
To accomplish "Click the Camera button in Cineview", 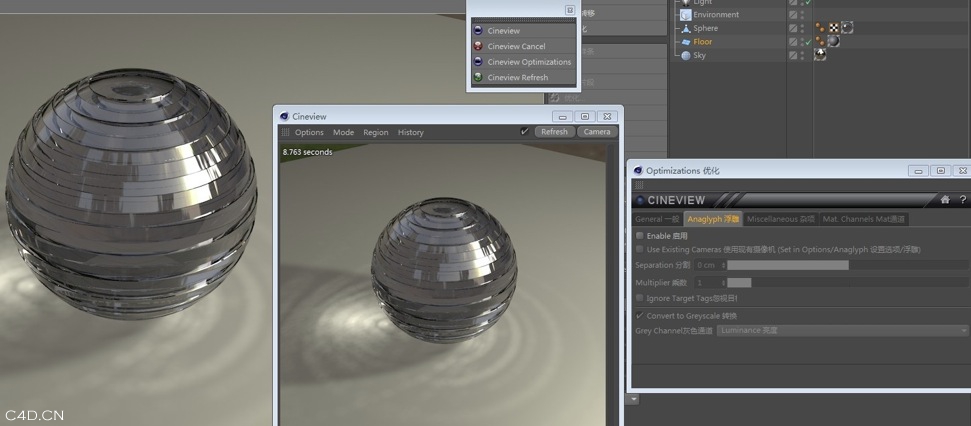I will pyautogui.click(x=597, y=132).
